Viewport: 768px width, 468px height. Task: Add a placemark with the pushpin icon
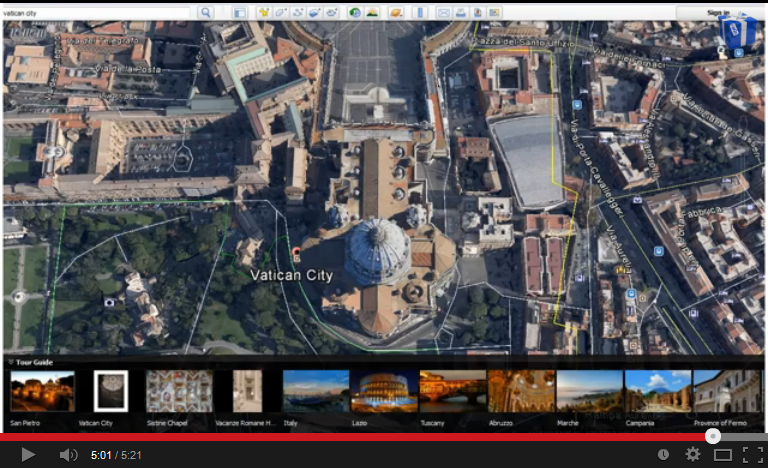[264, 13]
